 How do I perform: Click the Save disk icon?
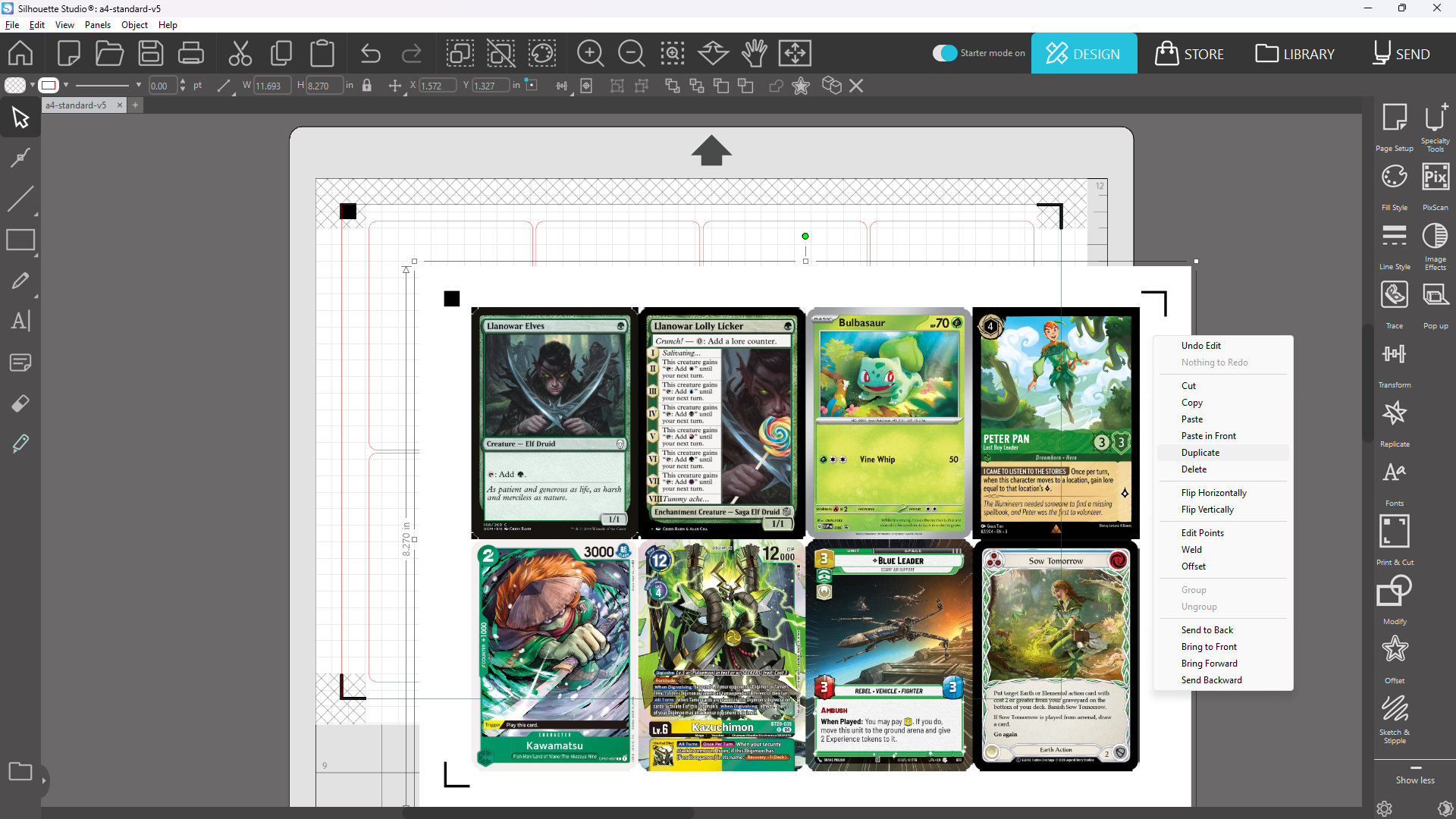point(151,53)
